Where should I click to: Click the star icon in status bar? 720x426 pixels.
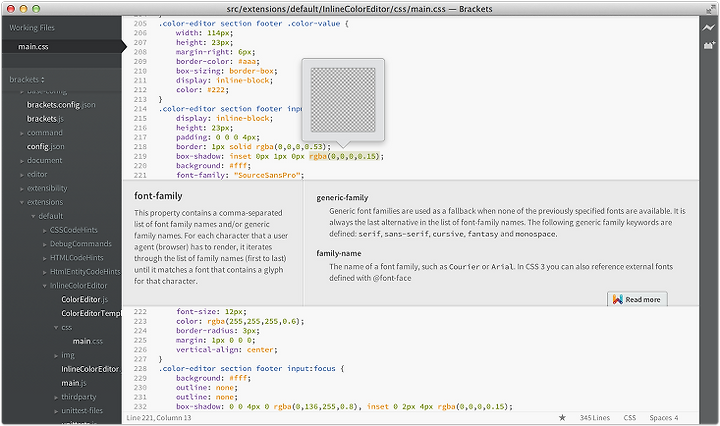click(562, 417)
